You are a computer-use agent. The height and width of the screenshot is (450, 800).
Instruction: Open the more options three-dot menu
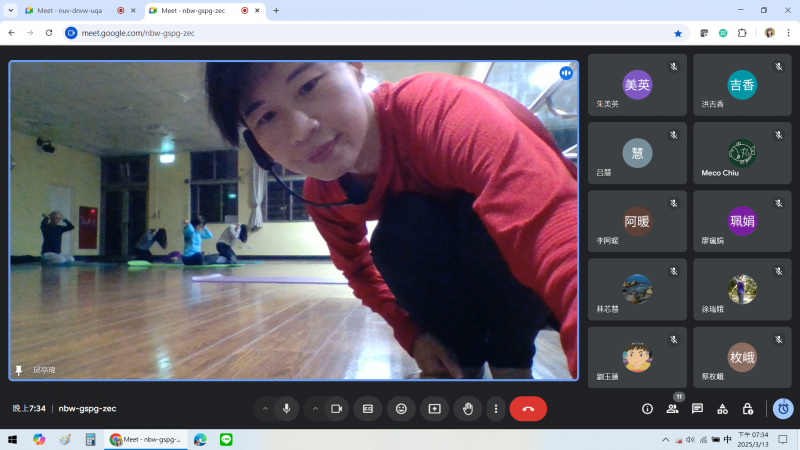click(495, 408)
